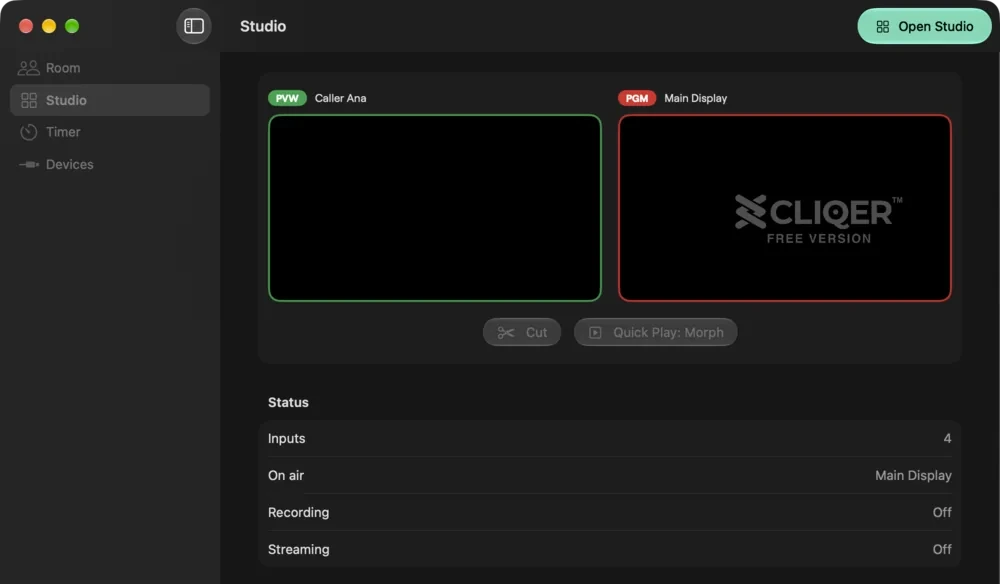The width and height of the screenshot is (1000, 584).
Task: Click the Studio title in the toolbar
Action: tap(263, 26)
